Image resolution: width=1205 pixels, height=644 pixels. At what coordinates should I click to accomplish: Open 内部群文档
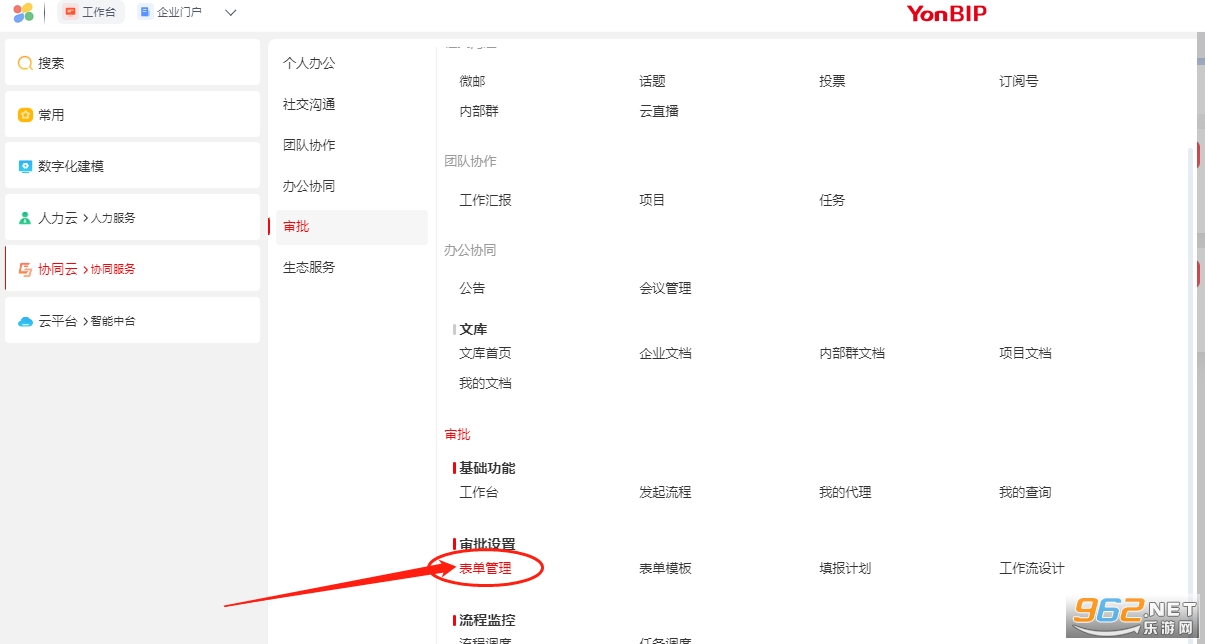click(852, 353)
